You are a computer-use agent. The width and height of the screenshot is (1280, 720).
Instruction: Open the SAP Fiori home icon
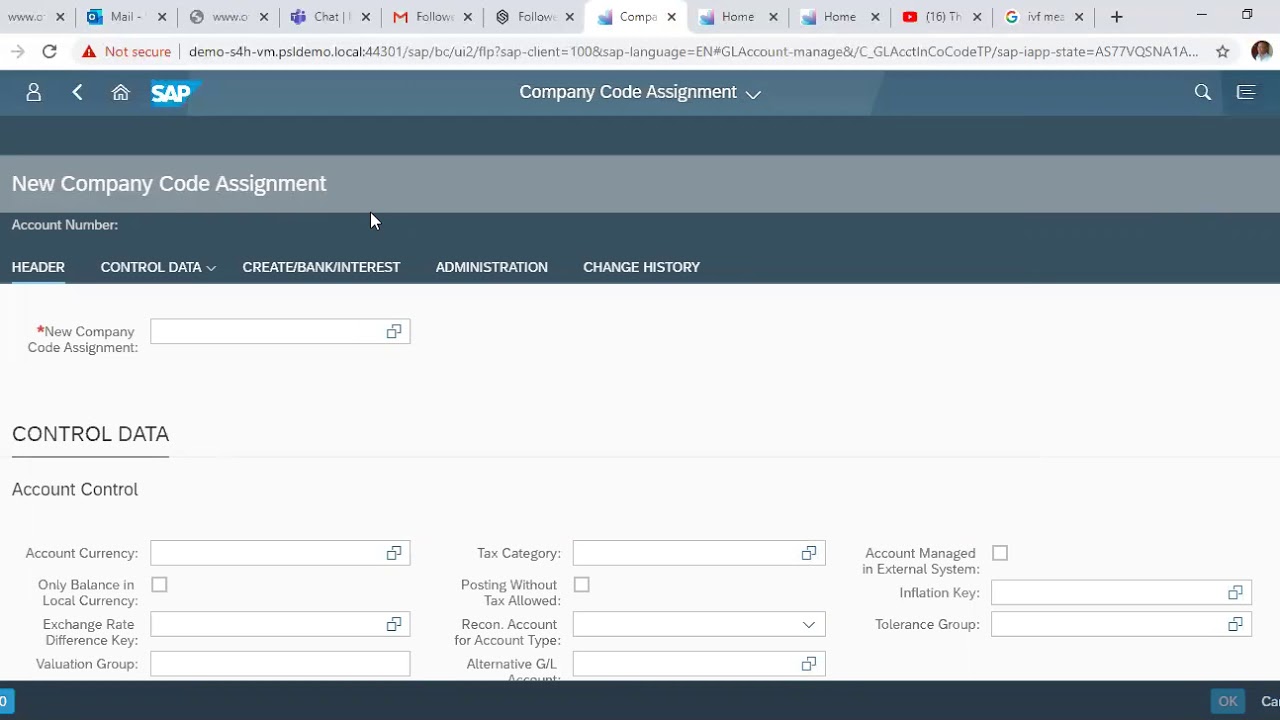pos(121,92)
